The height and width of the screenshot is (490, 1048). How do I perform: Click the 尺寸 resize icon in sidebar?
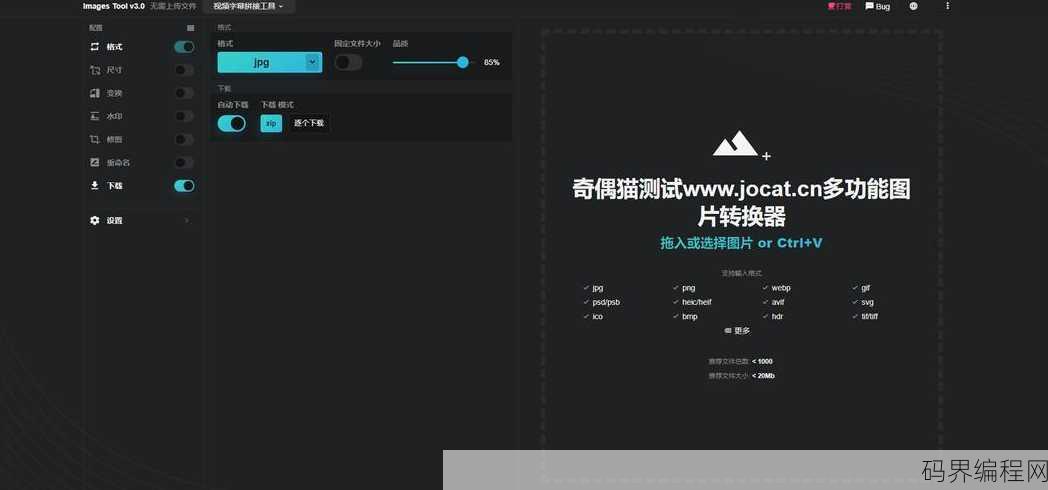point(94,70)
